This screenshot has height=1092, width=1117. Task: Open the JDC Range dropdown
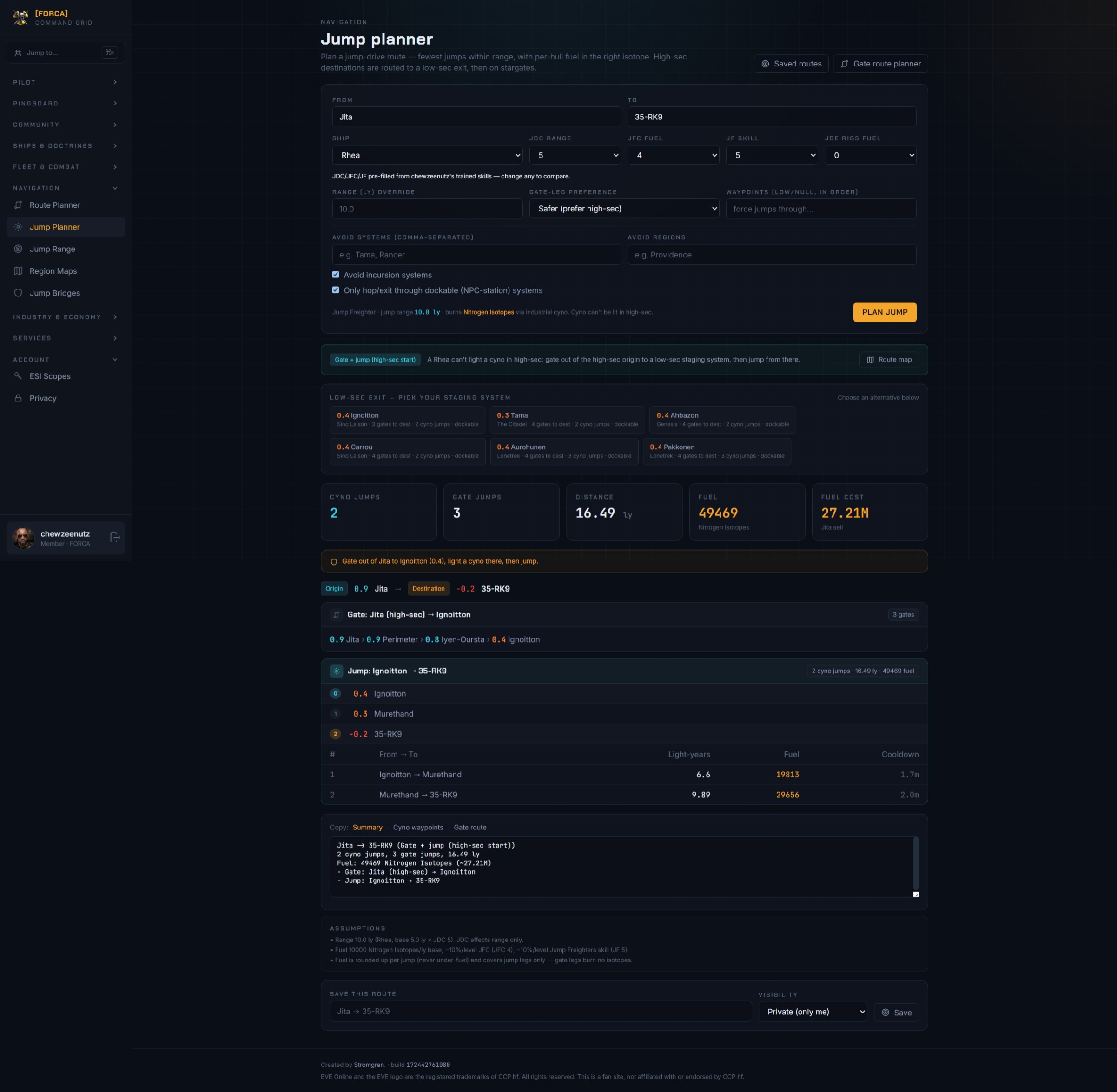[x=575, y=155]
